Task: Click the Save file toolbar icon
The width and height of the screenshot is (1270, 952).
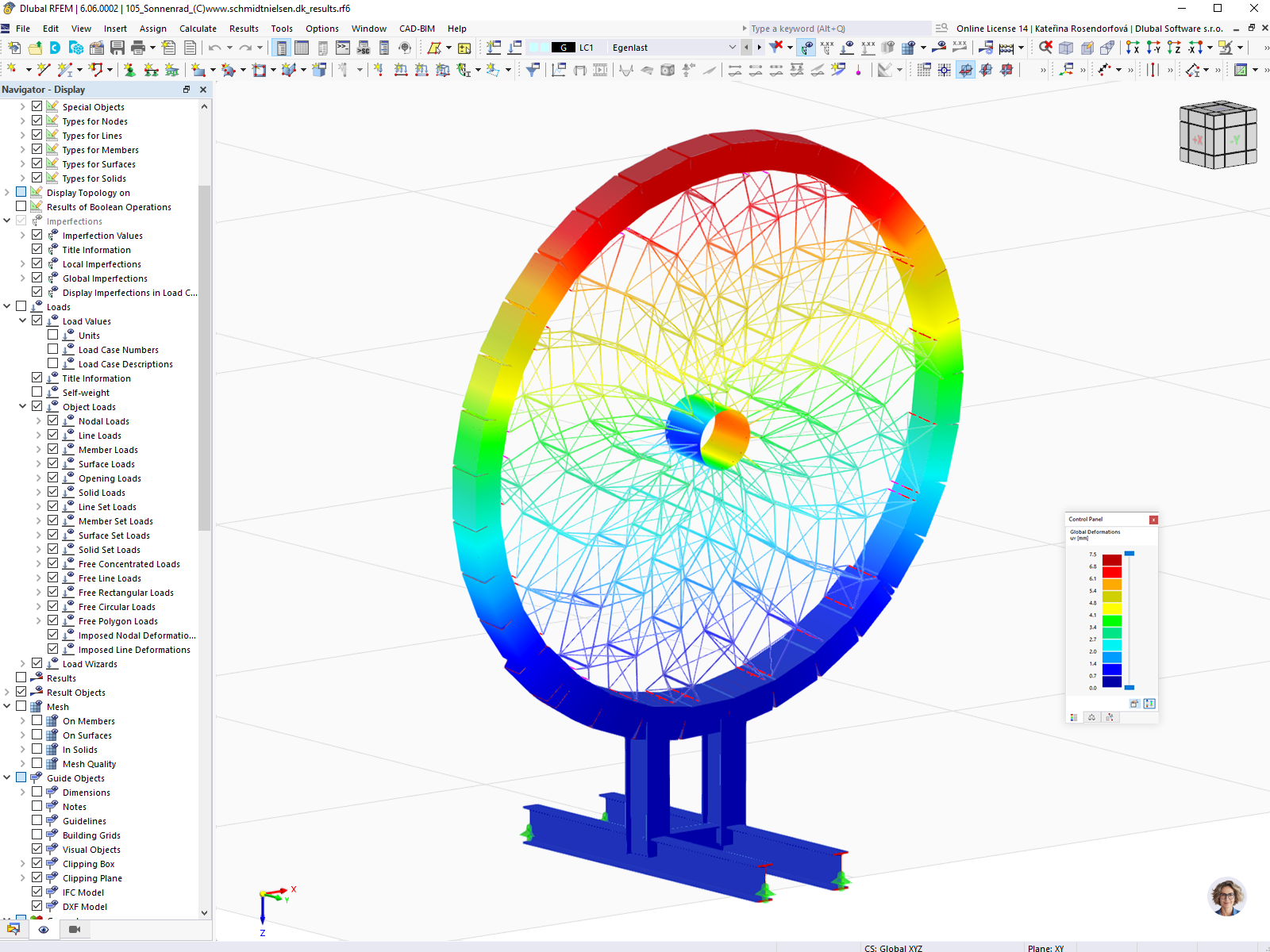Action: point(117,48)
